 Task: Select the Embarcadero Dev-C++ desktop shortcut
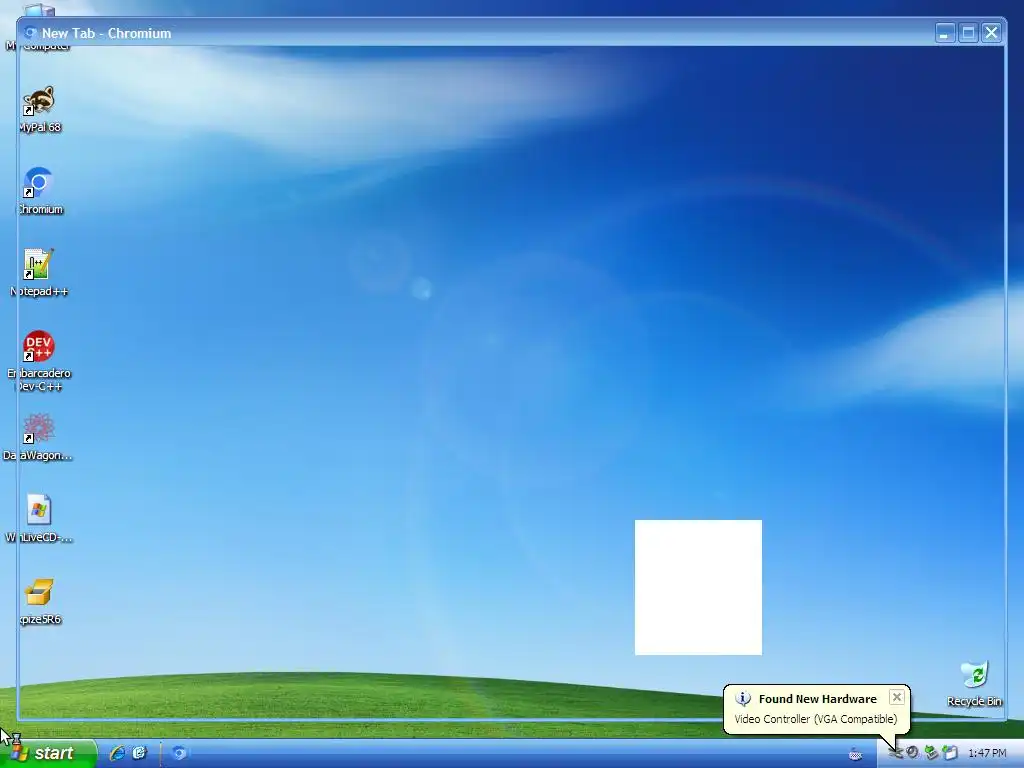click(x=39, y=361)
